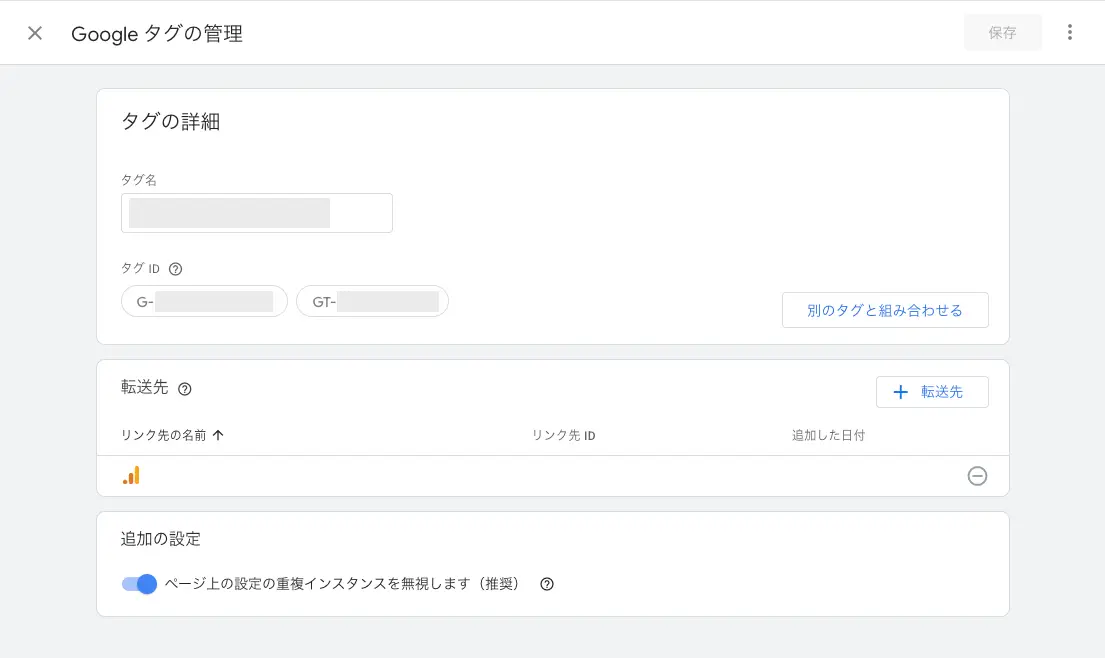Show help tooltip next to 転送先 heading
The width and height of the screenshot is (1105, 658).
click(x=184, y=389)
